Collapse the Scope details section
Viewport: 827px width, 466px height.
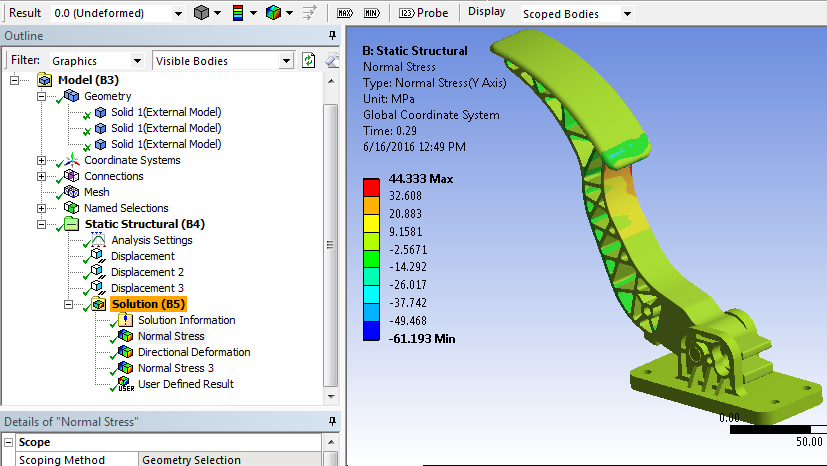[x=8, y=442]
